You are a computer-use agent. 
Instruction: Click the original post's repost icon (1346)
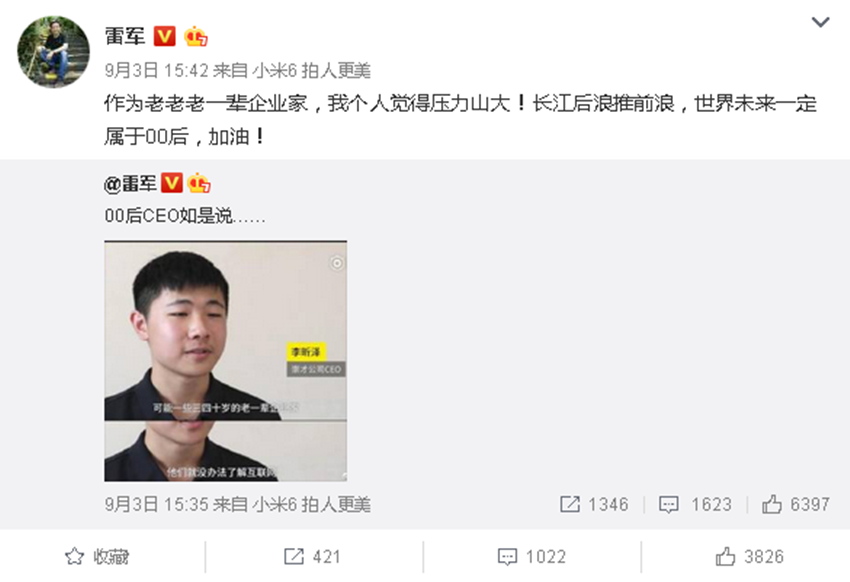pyautogui.click(x=594, y=505)
